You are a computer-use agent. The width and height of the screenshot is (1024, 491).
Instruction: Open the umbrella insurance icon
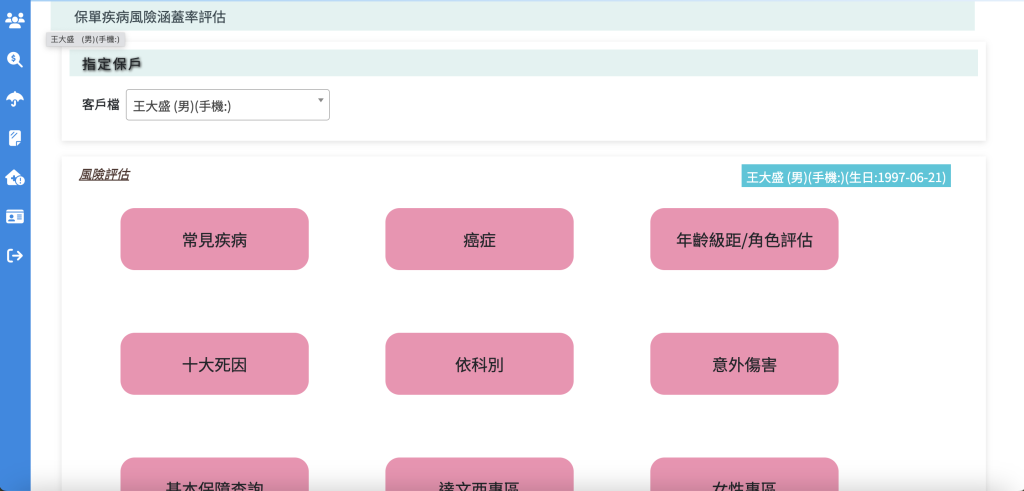click(15, 98)
